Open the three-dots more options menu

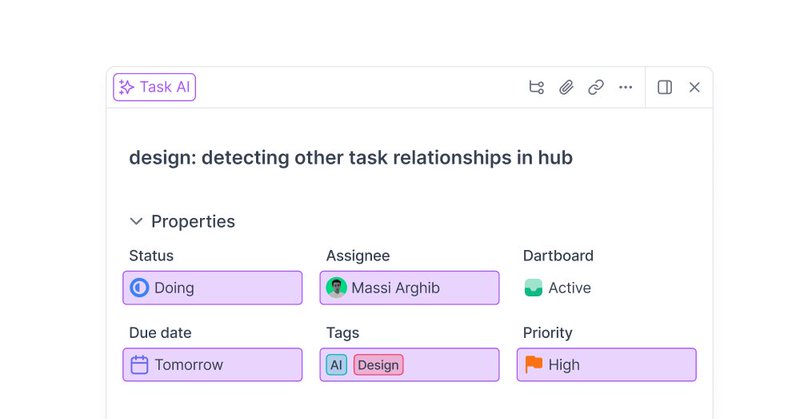click(x=626, y=87)
